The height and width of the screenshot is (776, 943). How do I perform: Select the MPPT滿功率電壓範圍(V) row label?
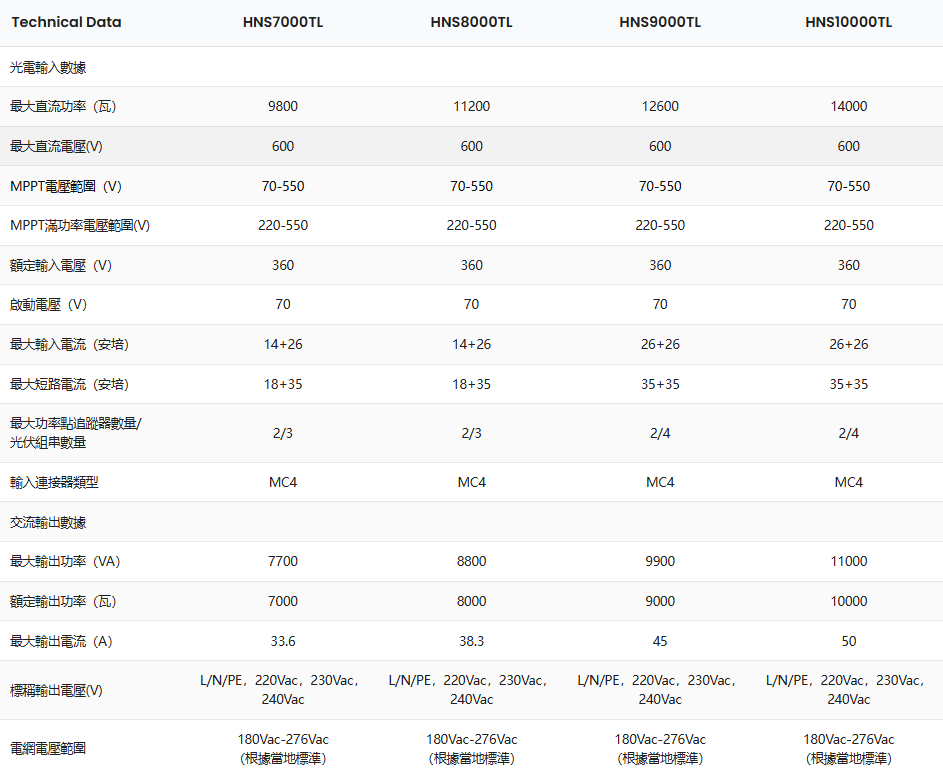(x=80, y=225)
